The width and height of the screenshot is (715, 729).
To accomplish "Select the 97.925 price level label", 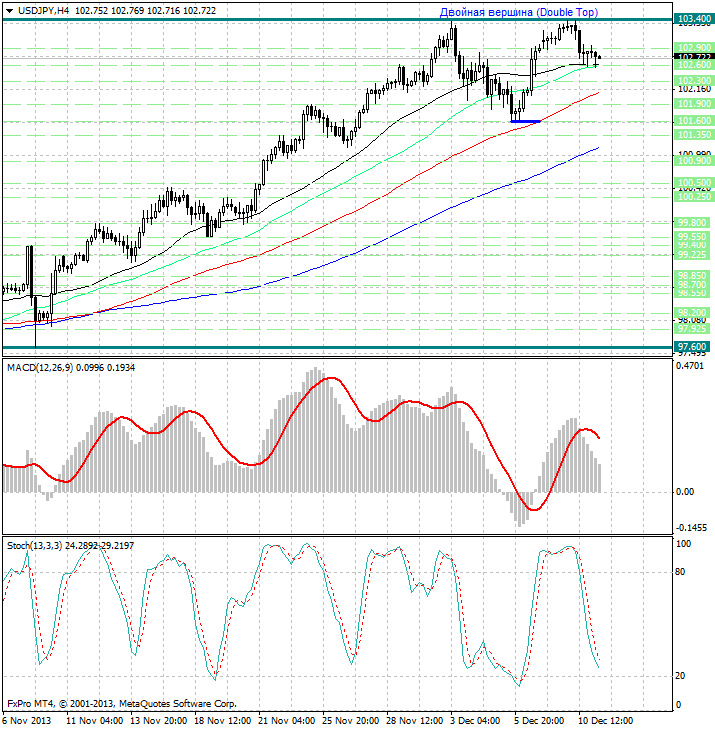I will [x=691, y=329].
